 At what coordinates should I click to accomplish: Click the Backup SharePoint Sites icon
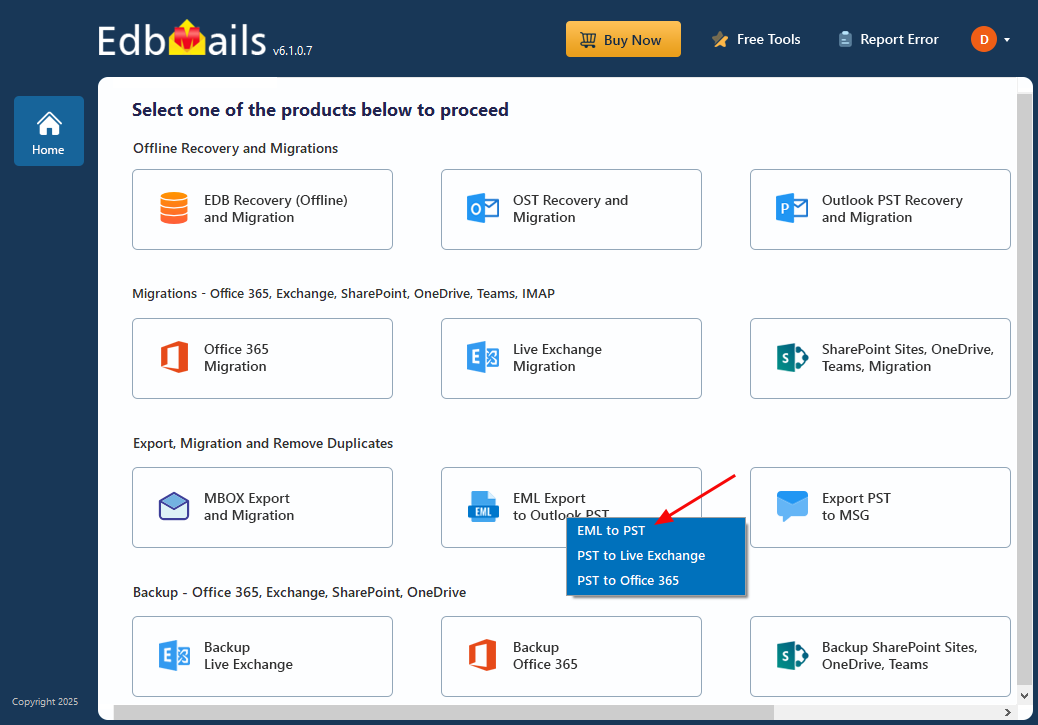click(792, 655)
